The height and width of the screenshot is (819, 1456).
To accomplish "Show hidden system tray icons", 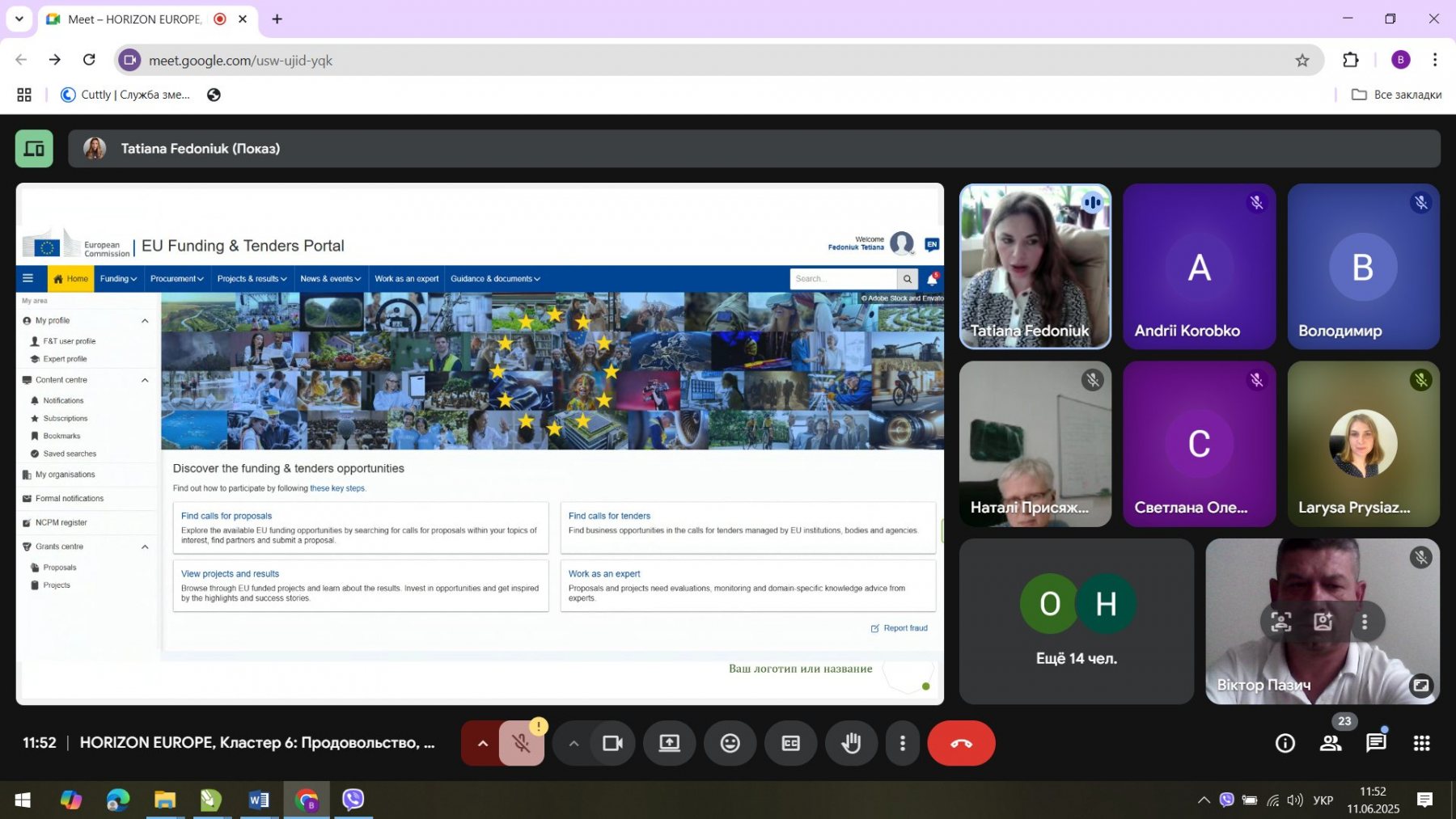I will [x=1204, y=800].
